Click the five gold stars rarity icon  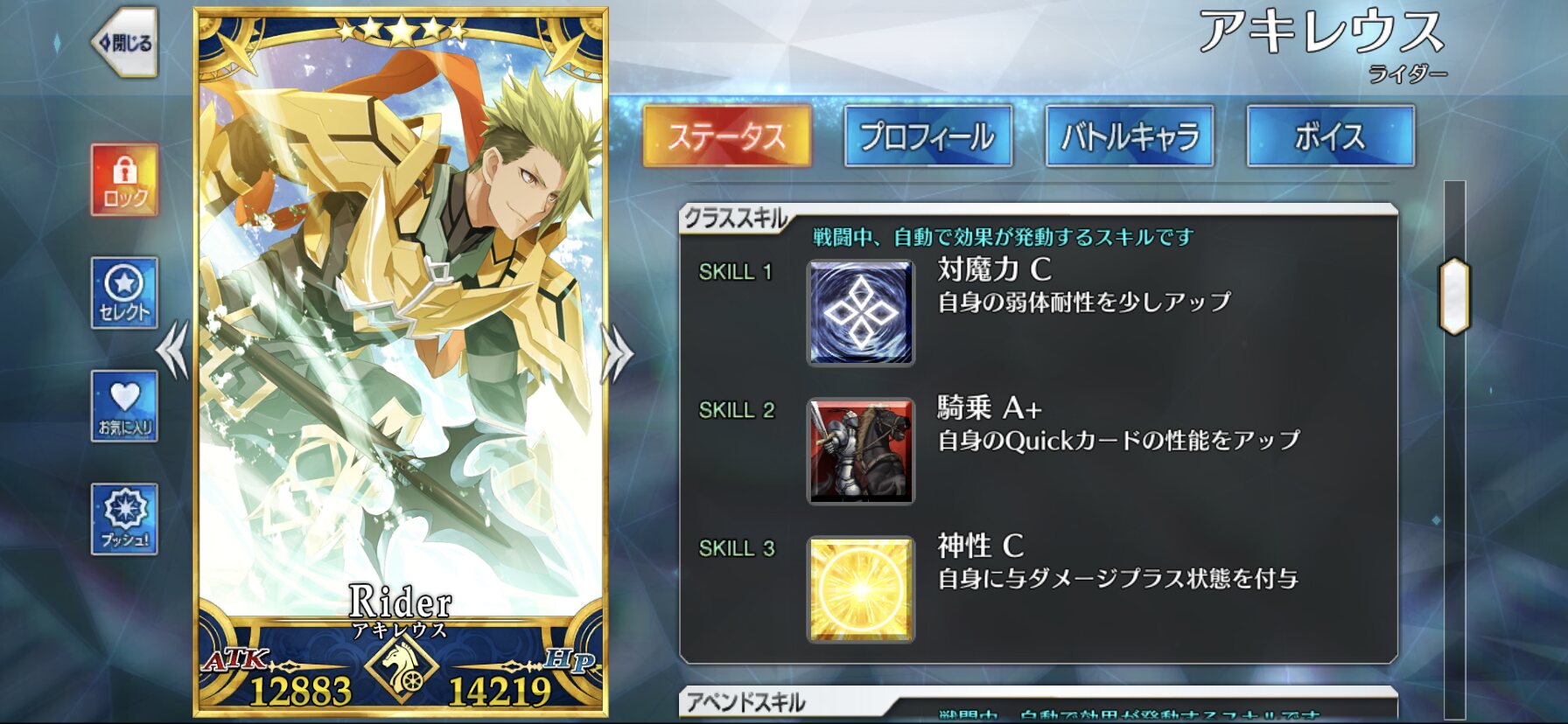tap(401, 31)
